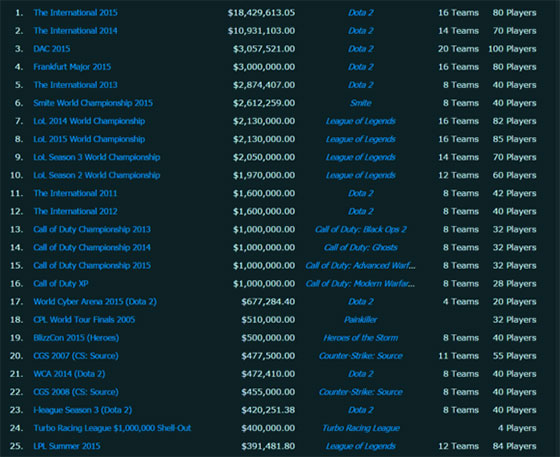This screenshot has height=457, width=560.
Task: Open CPL World Tour Finals 2005 link
Action: tap(84, 320)
